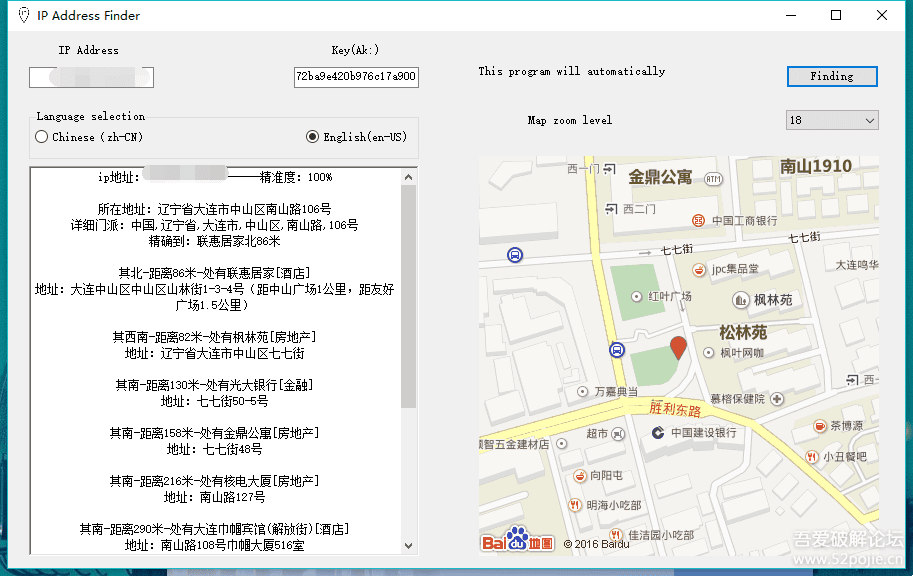Click the 松林苑 label on map

743,333
